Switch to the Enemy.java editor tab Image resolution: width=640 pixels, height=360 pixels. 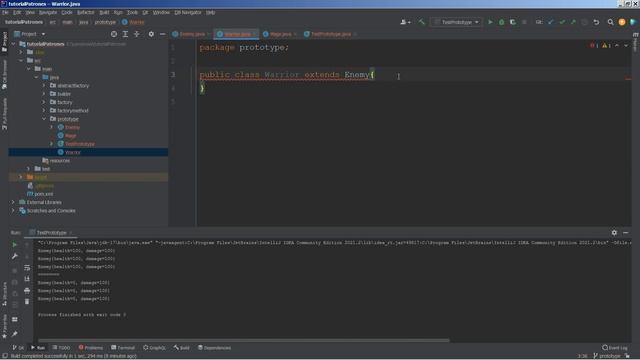[x=191, y=34]
